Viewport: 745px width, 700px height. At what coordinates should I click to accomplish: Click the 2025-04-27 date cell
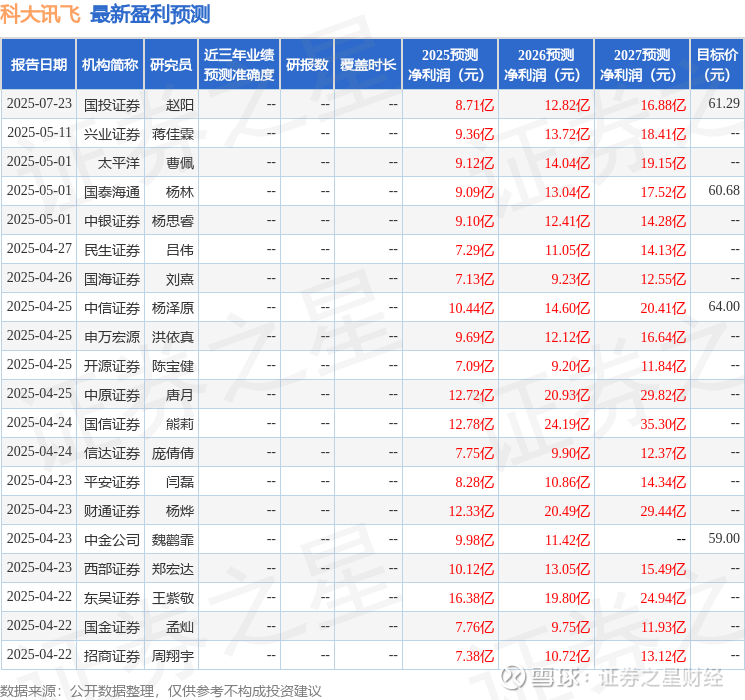39,249
